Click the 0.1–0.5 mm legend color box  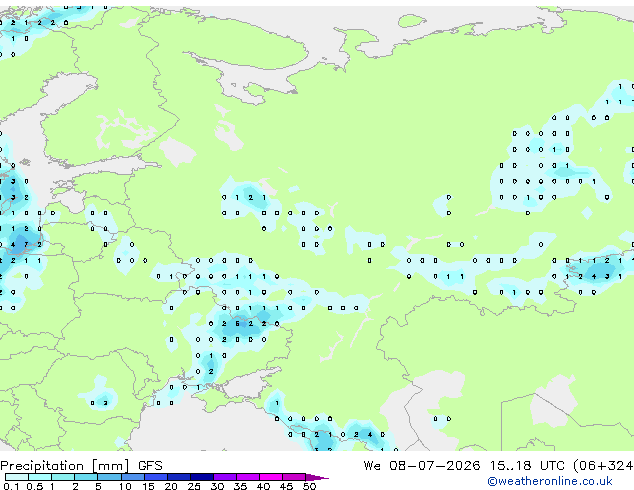click(17, 477)
